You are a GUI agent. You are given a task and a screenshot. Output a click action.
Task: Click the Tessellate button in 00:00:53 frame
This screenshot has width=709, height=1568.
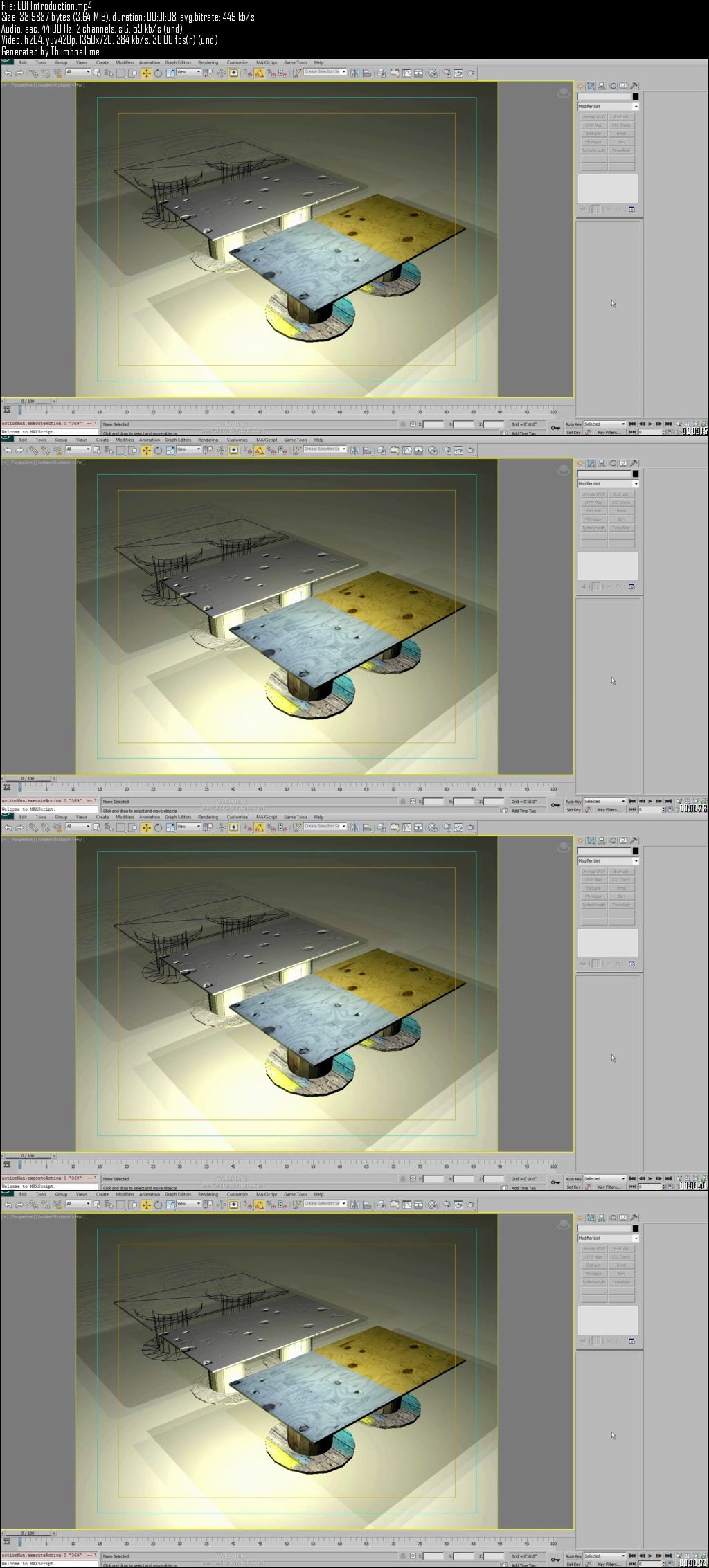tap(621, 1282)
